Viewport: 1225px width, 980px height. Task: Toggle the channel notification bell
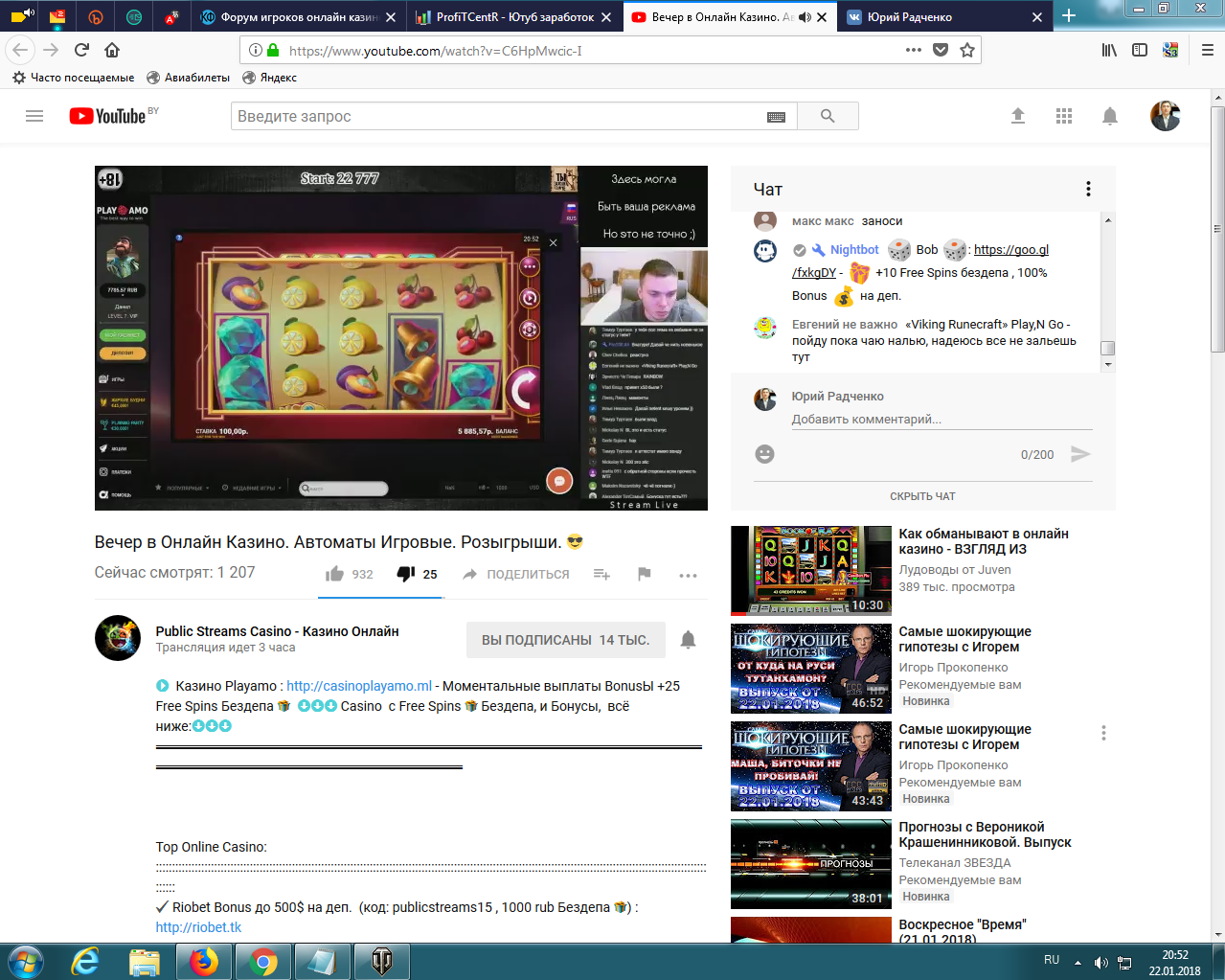[688, 640]
